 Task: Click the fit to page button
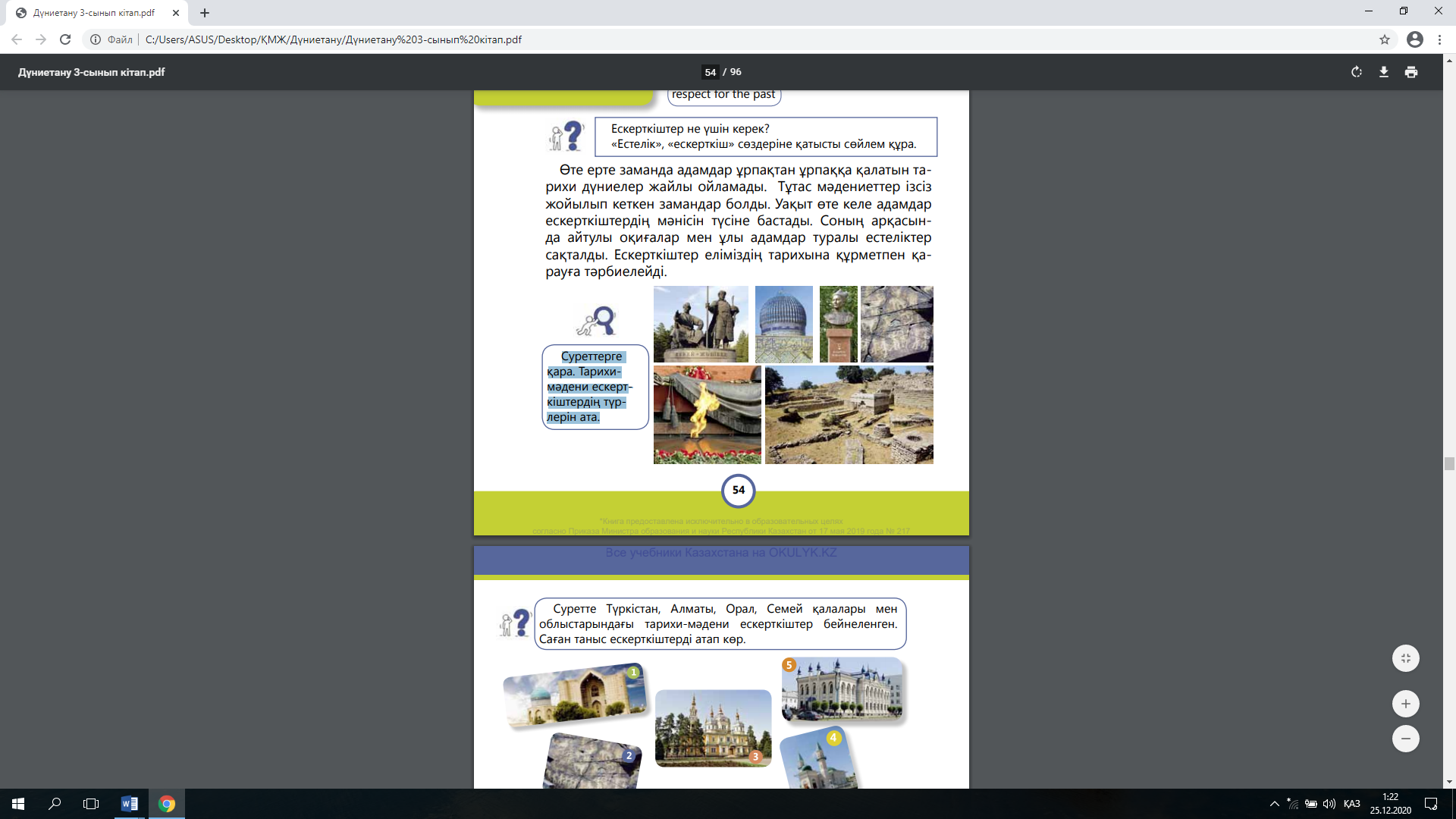click(x=1405, y=658)
